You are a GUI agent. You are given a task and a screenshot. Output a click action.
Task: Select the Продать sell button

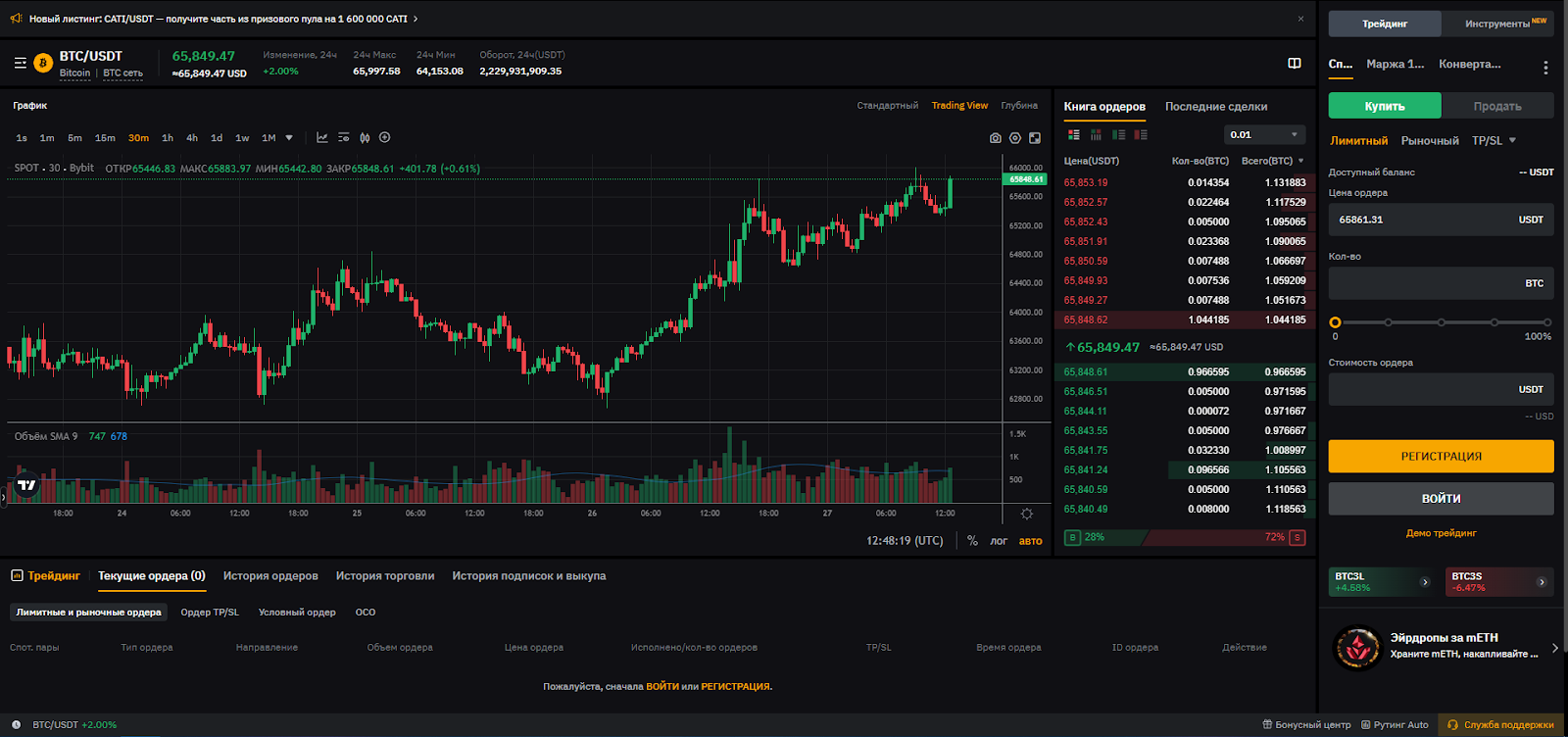1497,106
